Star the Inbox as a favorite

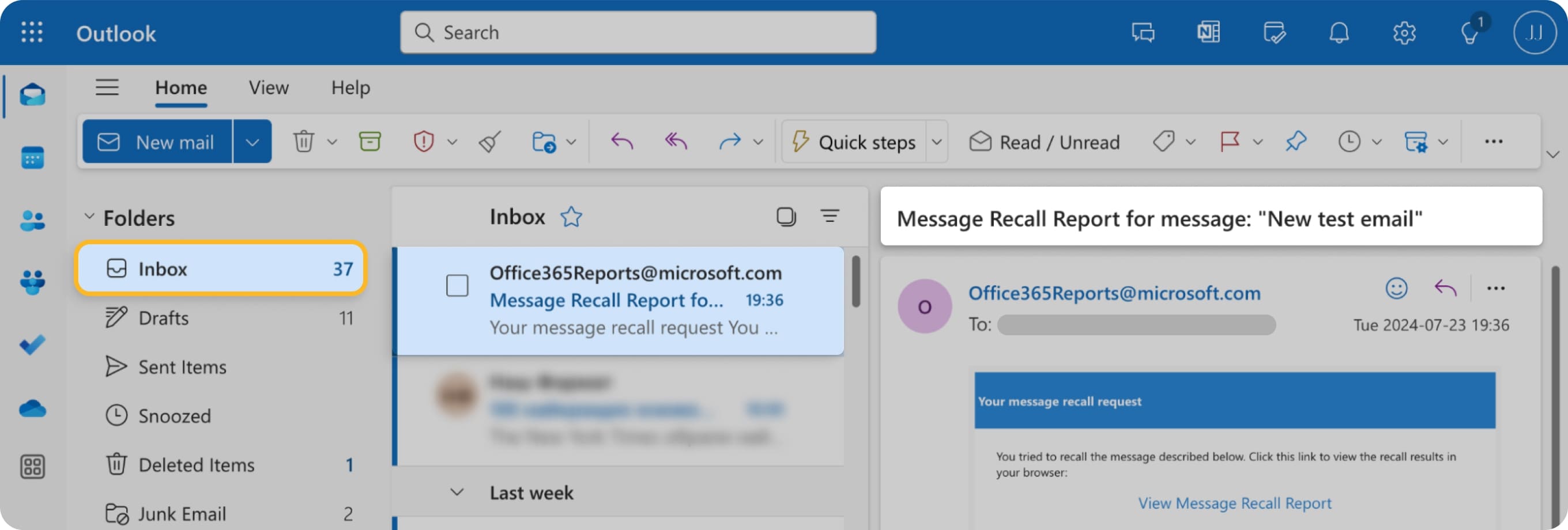pyautogui.click(x=571, y=216)
